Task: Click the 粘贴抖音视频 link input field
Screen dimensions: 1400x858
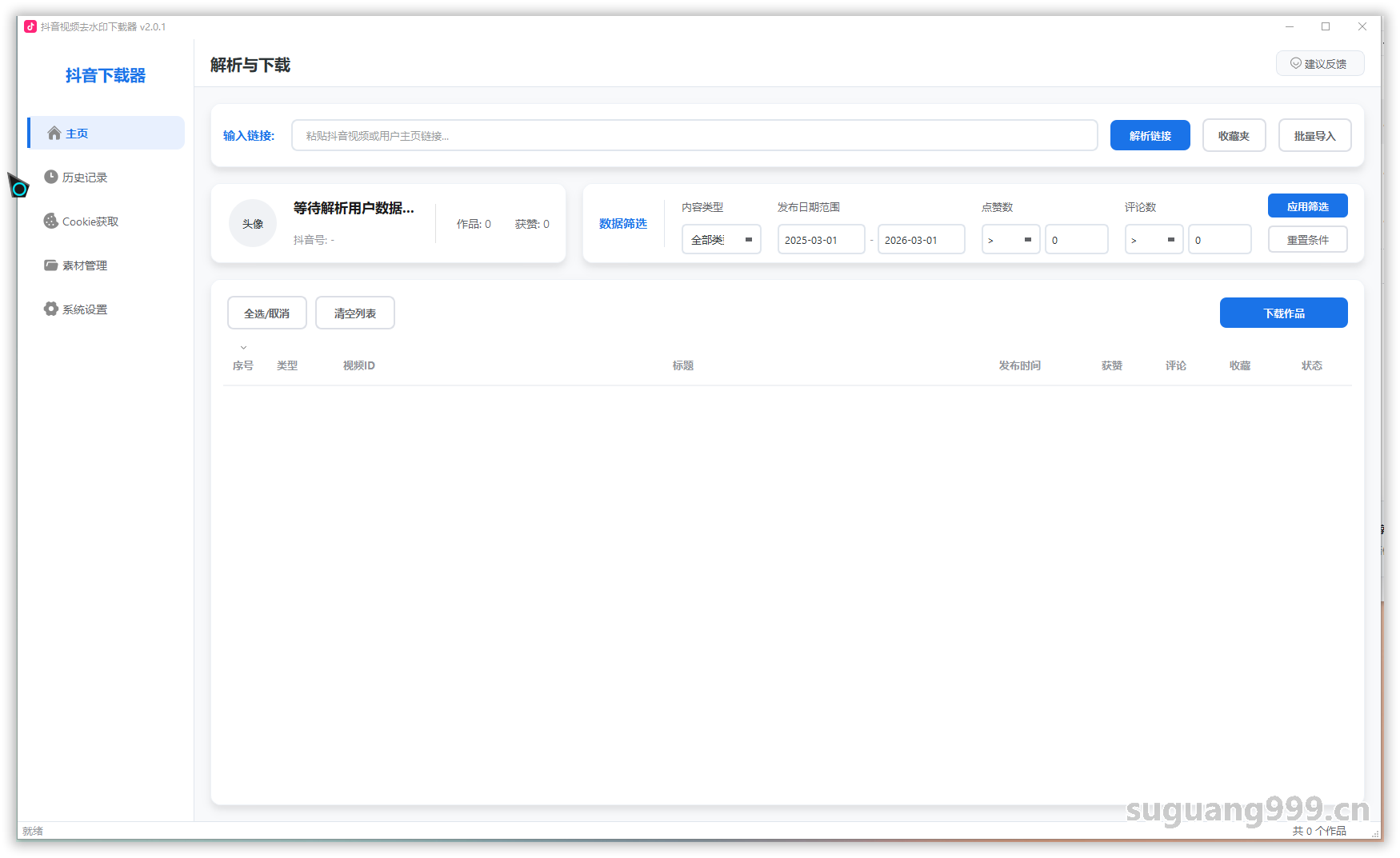Action: 694,136
